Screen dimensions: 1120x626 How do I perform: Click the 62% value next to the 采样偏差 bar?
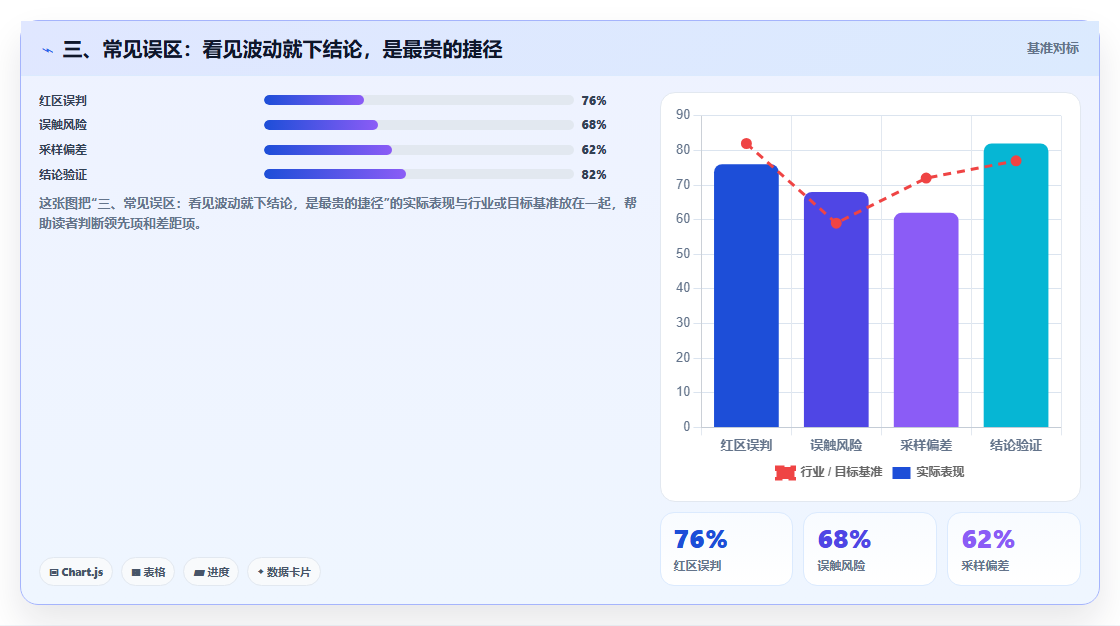(594, 150)
